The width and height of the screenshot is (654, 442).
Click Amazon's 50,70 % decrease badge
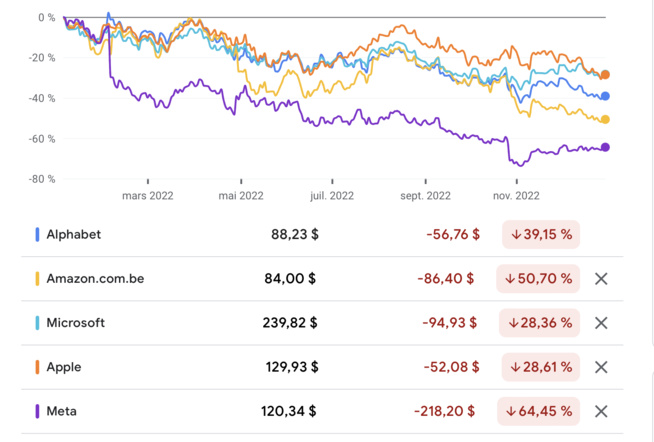[x=540, y=279]
